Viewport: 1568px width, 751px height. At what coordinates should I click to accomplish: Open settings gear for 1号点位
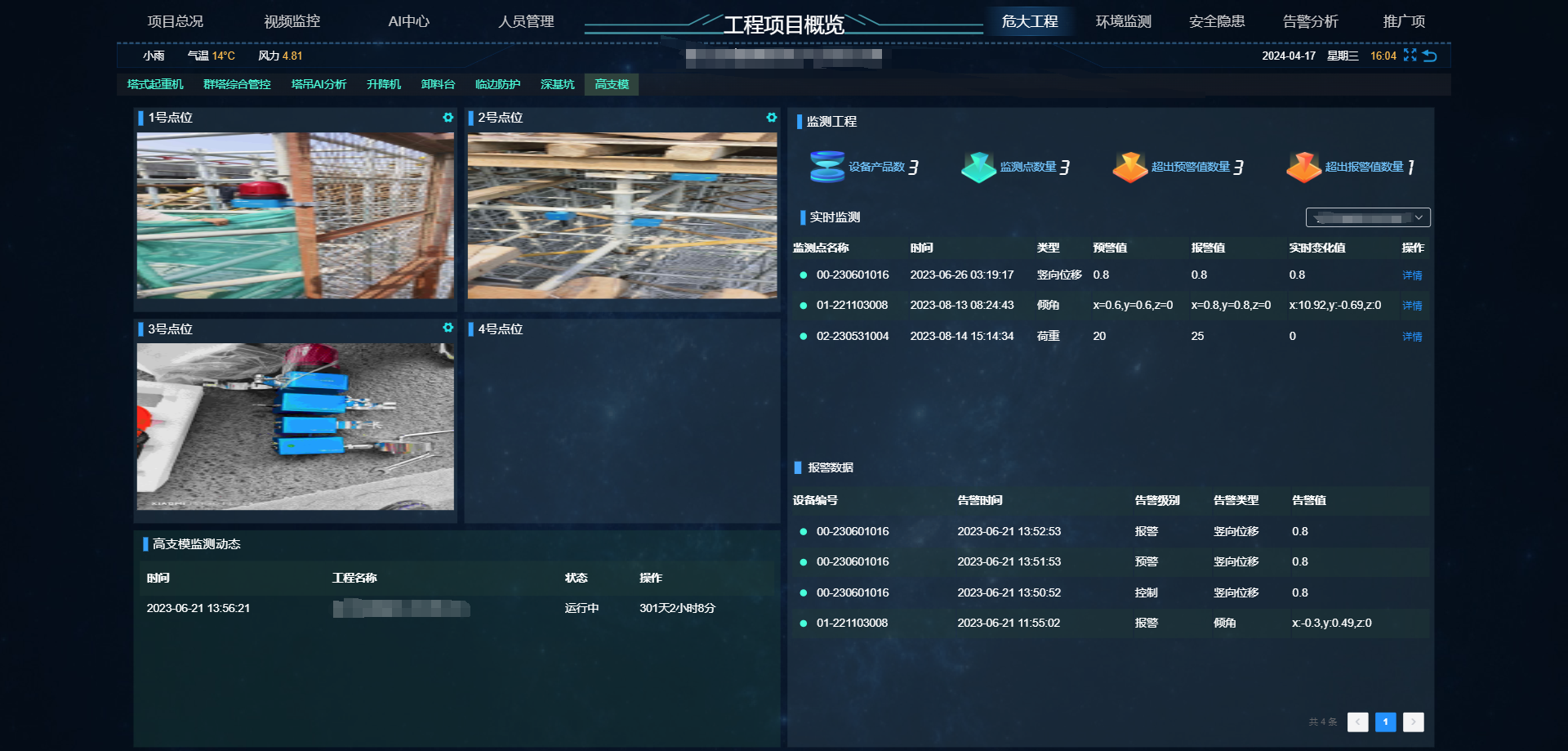448,118
